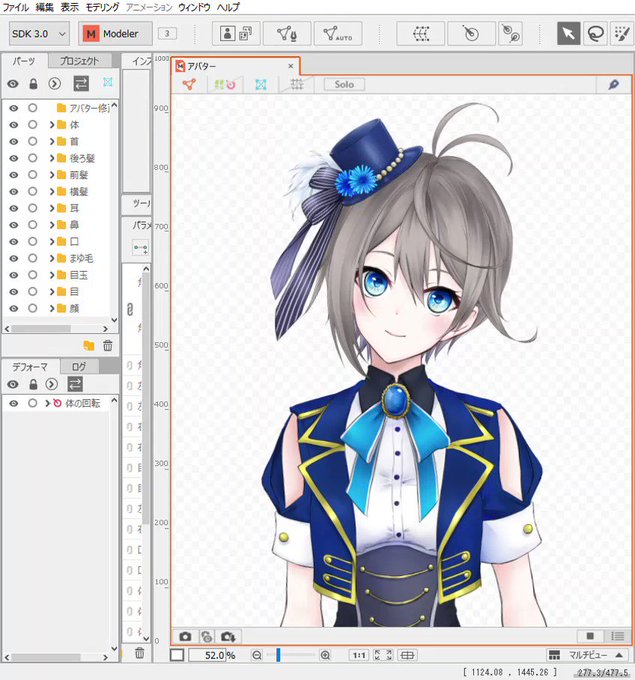635x680 pixels.
Task: Expand the 体の回転 deformer
Action: pyautogui.click(x=47, y=403)
